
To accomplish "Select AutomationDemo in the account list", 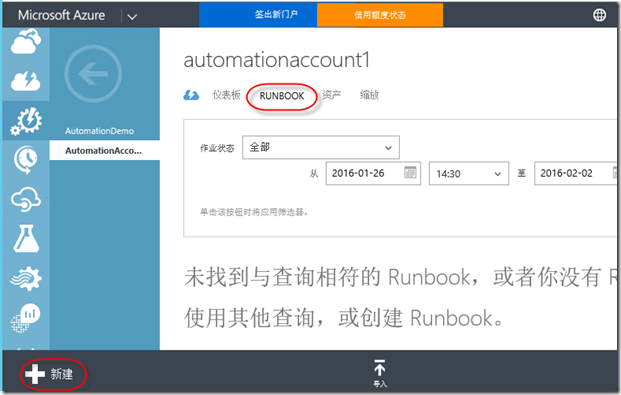I will (x=99, y=131).
